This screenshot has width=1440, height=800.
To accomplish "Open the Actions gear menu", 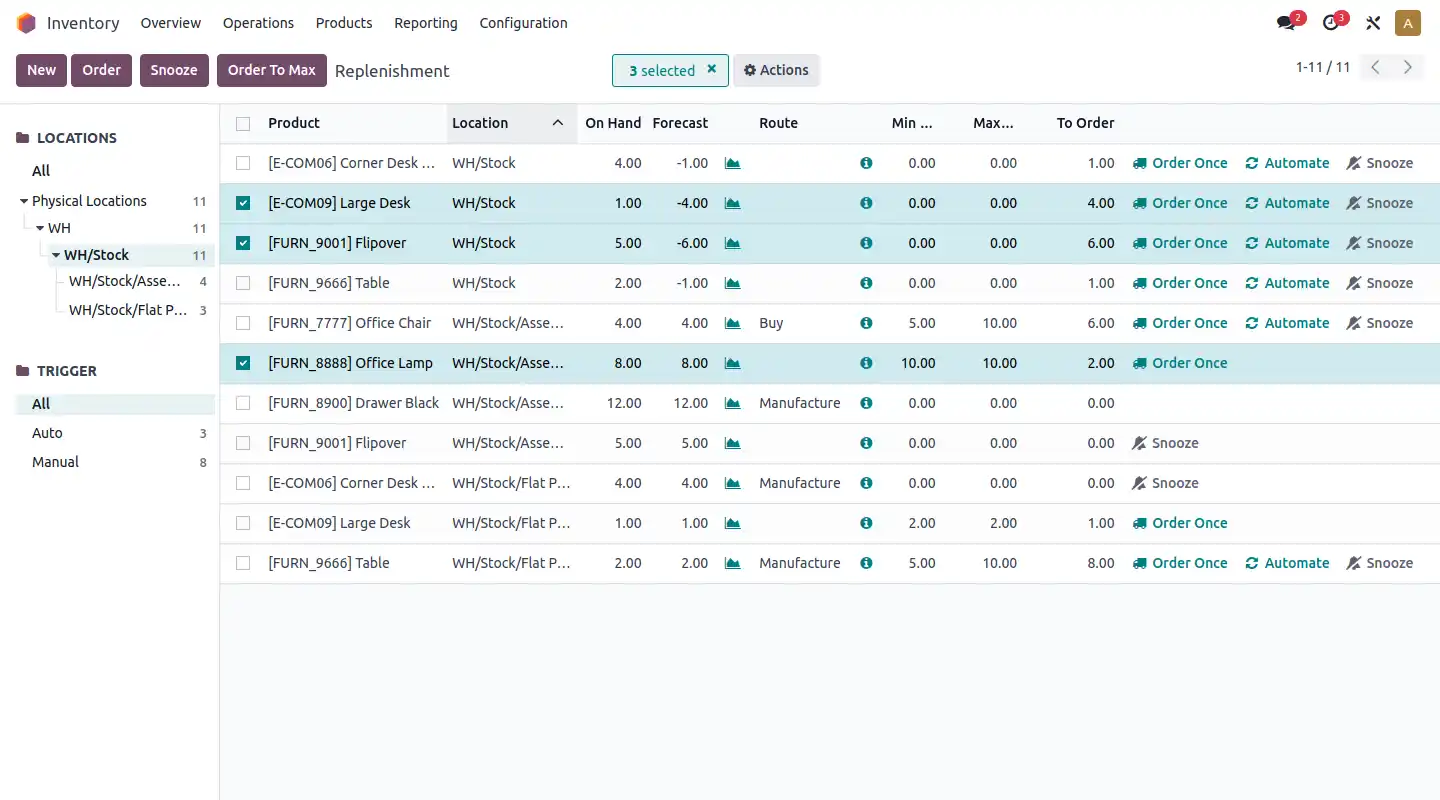I will (x=777, y=70).
